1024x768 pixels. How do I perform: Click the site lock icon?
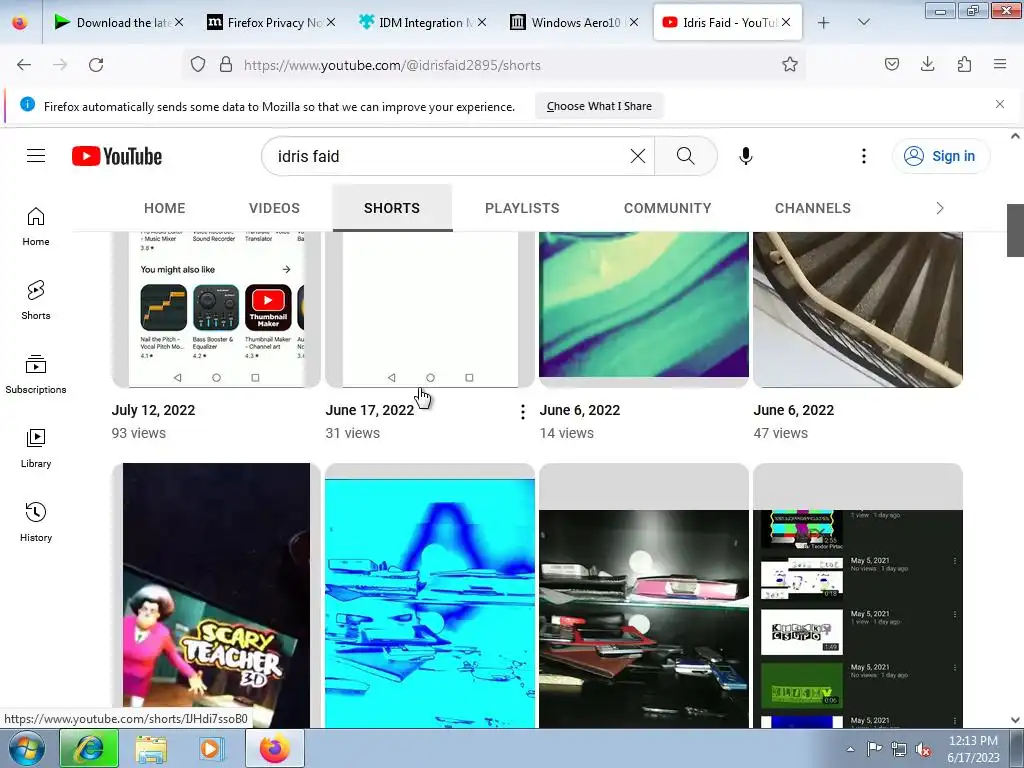(x=226, y=65)
